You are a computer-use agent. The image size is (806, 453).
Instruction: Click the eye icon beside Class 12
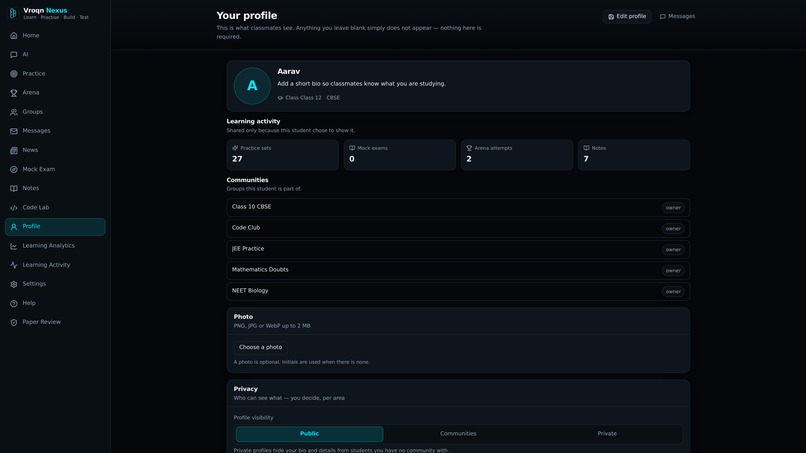[280, 98]
